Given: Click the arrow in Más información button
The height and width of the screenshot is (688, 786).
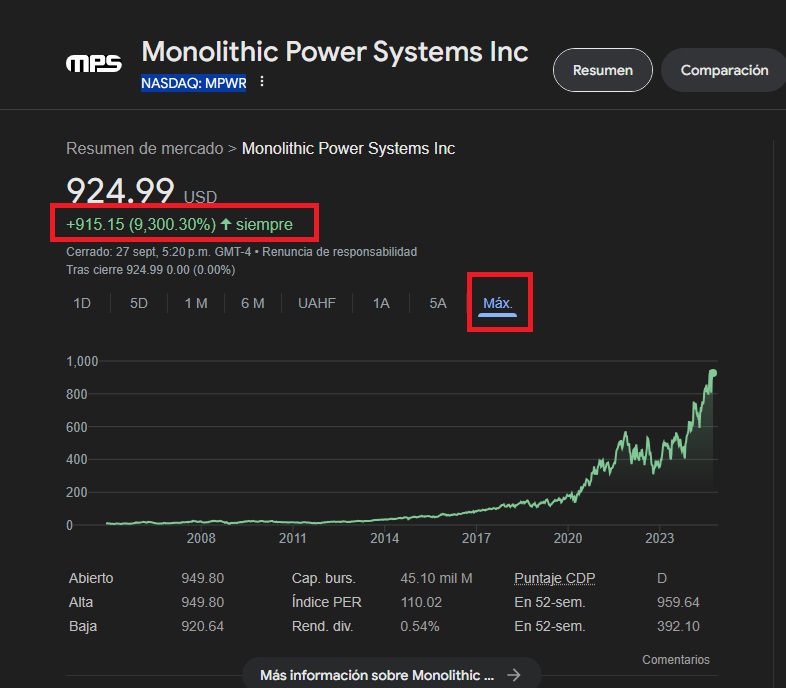Looking at the screenshot, I should [514, 675].
